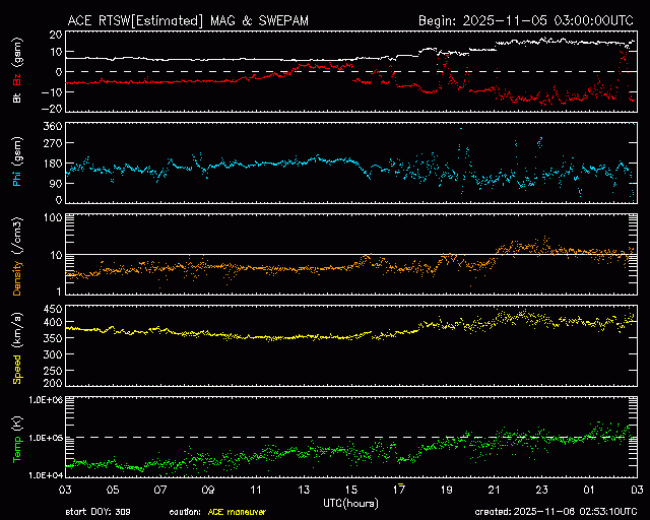
Task: Click the '450' tick label on Speed axis
Action: [53, 309]
